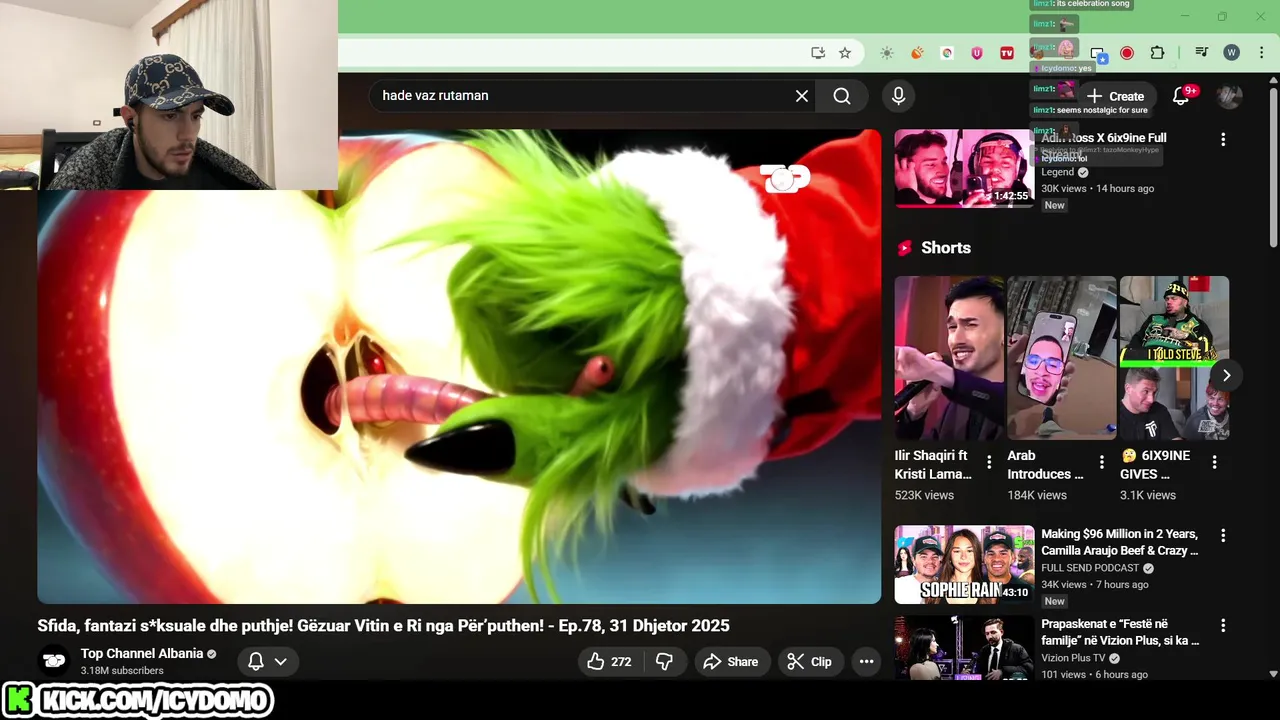1280x720 pixels.
Task: Play the Sophie Rain podcast thumbnail
Action: click(964, 565)
